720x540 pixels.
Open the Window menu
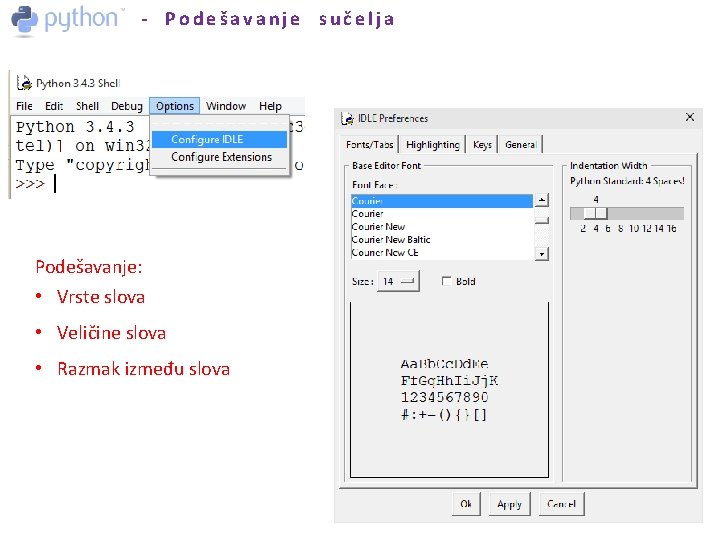tap(226, 106)
